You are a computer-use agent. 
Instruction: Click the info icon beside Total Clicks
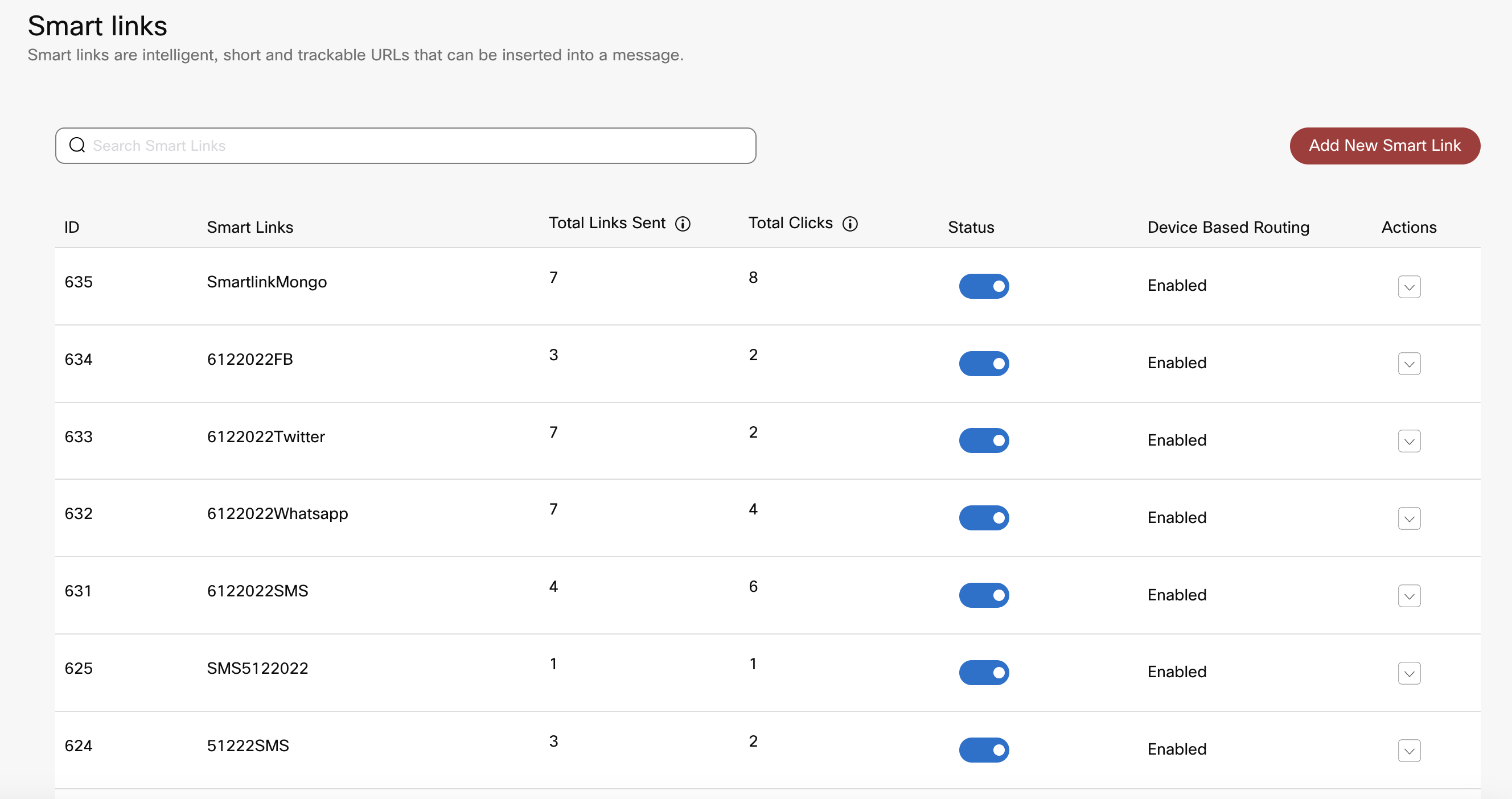click(850, 224)
